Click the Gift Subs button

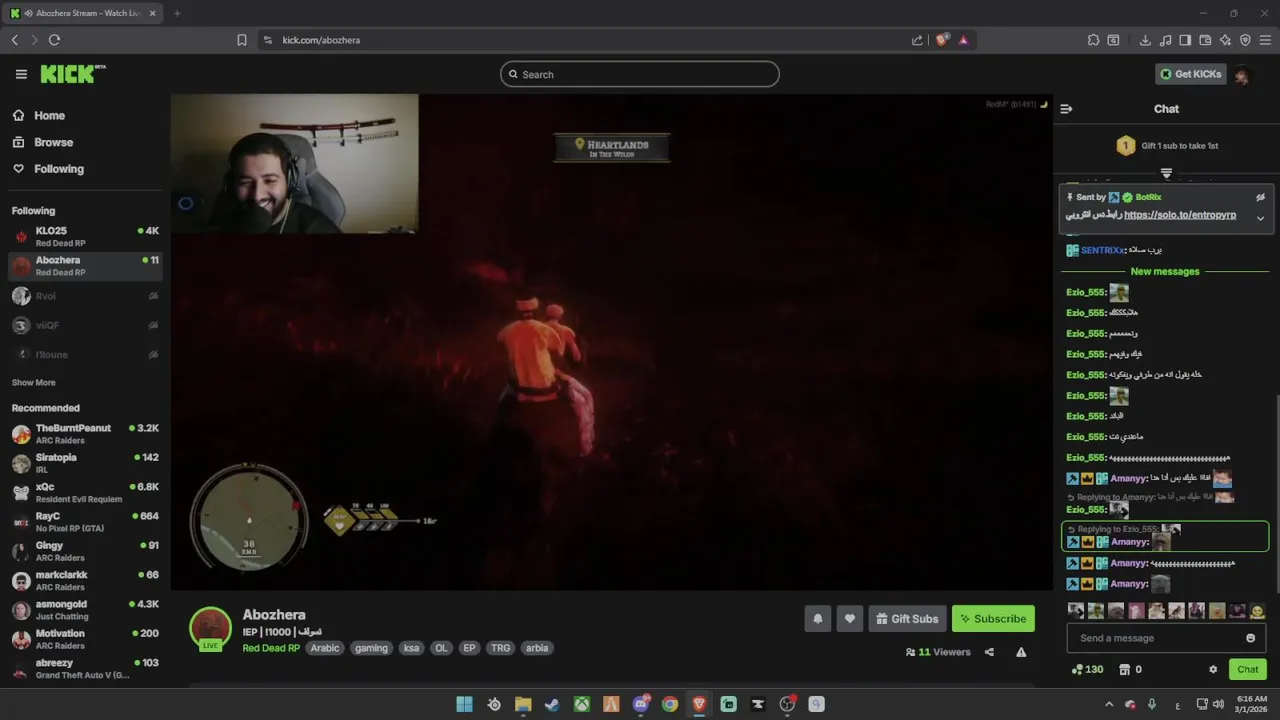click(907, 619)
